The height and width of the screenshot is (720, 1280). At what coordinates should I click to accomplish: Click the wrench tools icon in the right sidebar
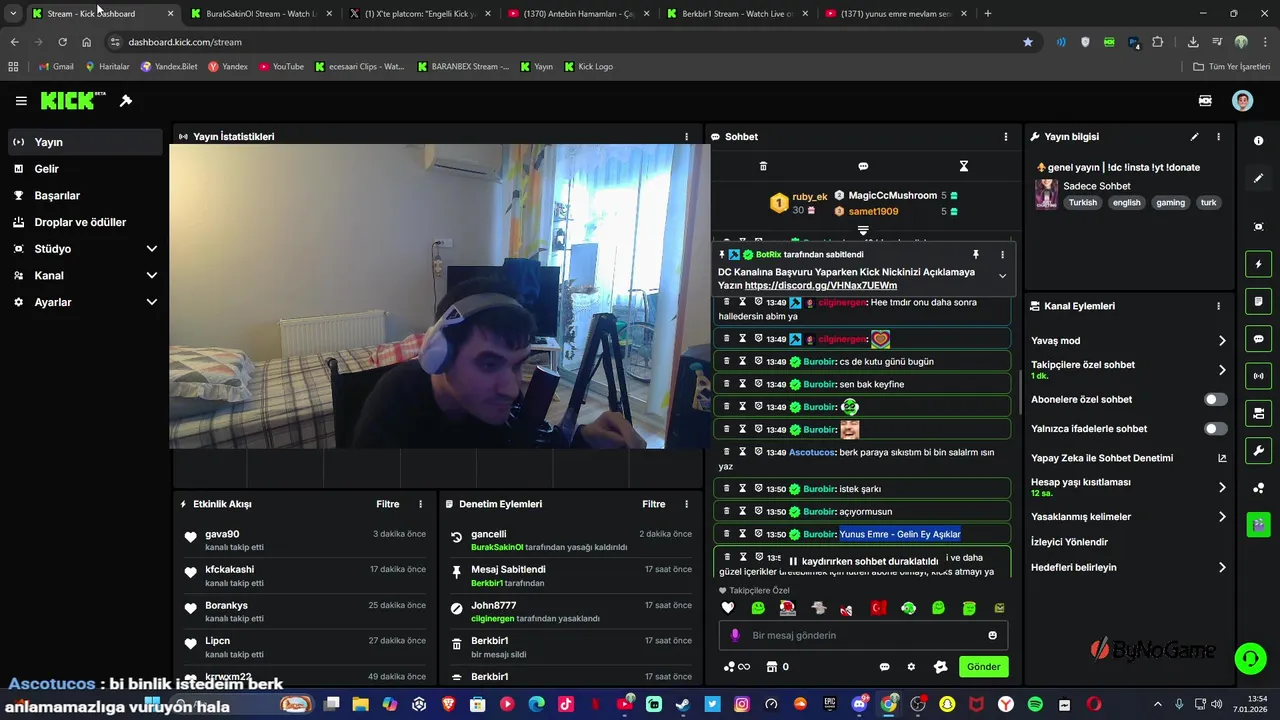(1258, 450)
